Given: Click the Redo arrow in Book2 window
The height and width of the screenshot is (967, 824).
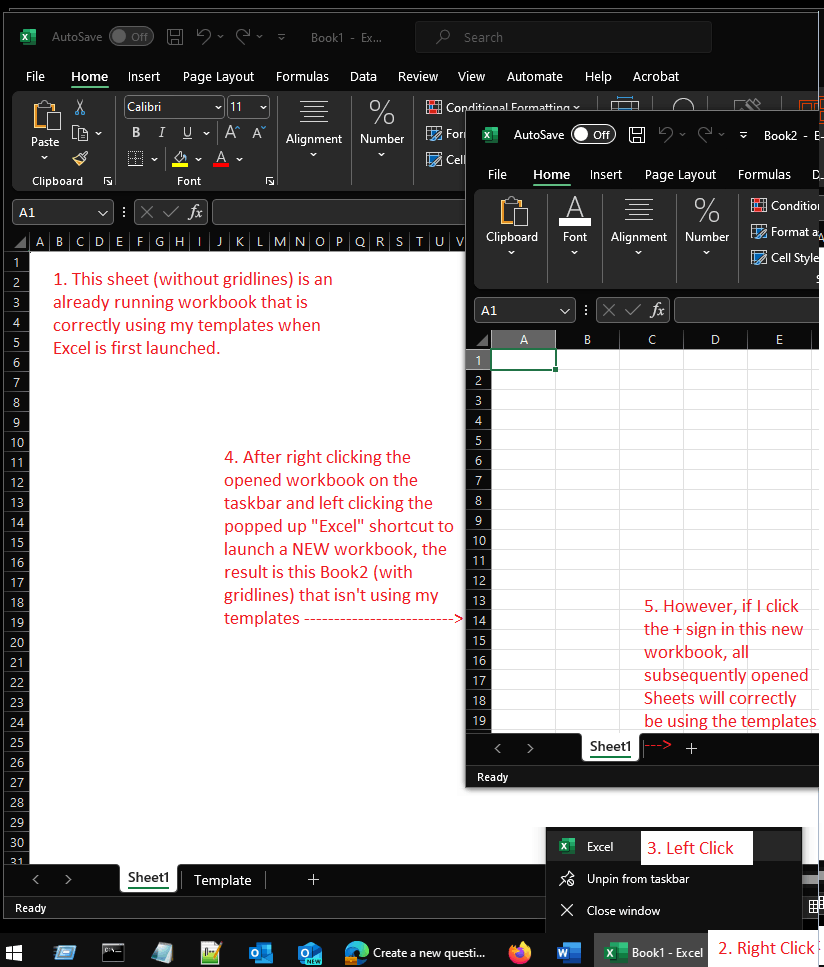Looking at the screenshot, I should (x=704, y=134).
